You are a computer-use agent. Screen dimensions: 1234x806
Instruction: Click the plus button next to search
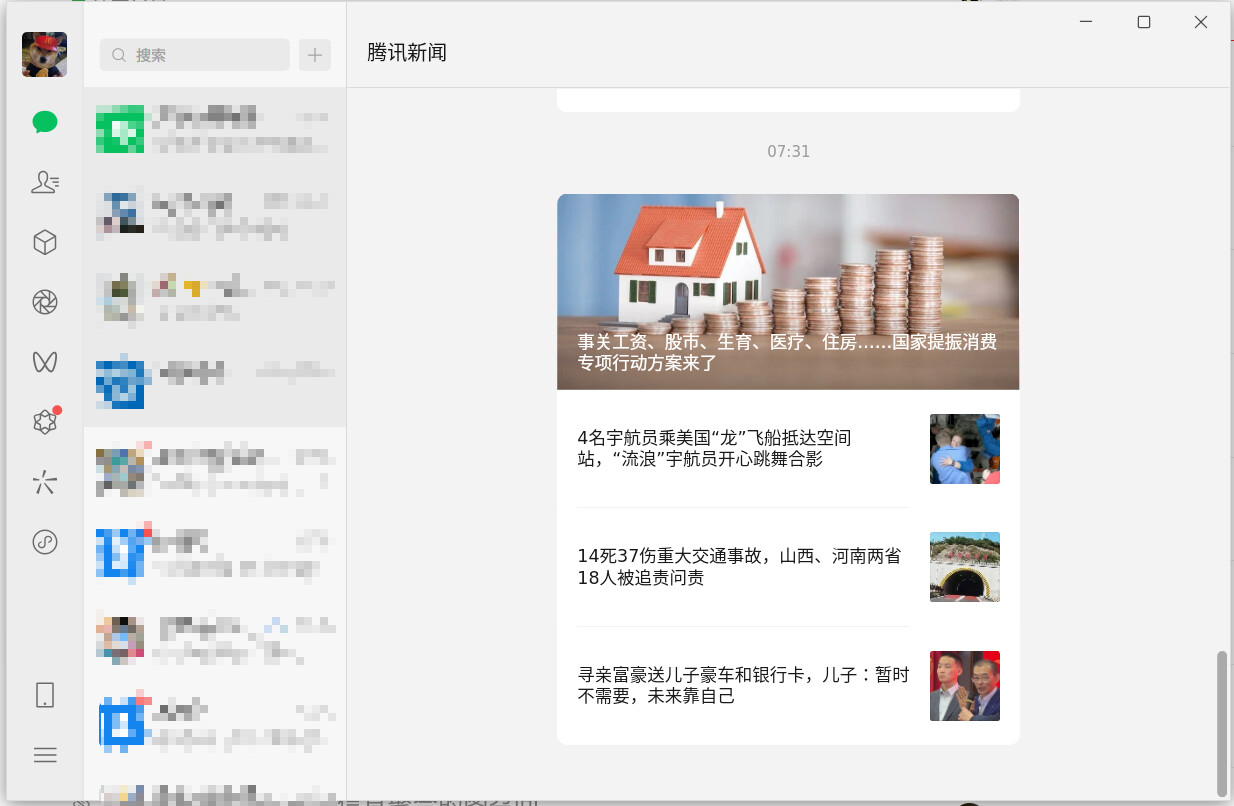pos(315,55)
